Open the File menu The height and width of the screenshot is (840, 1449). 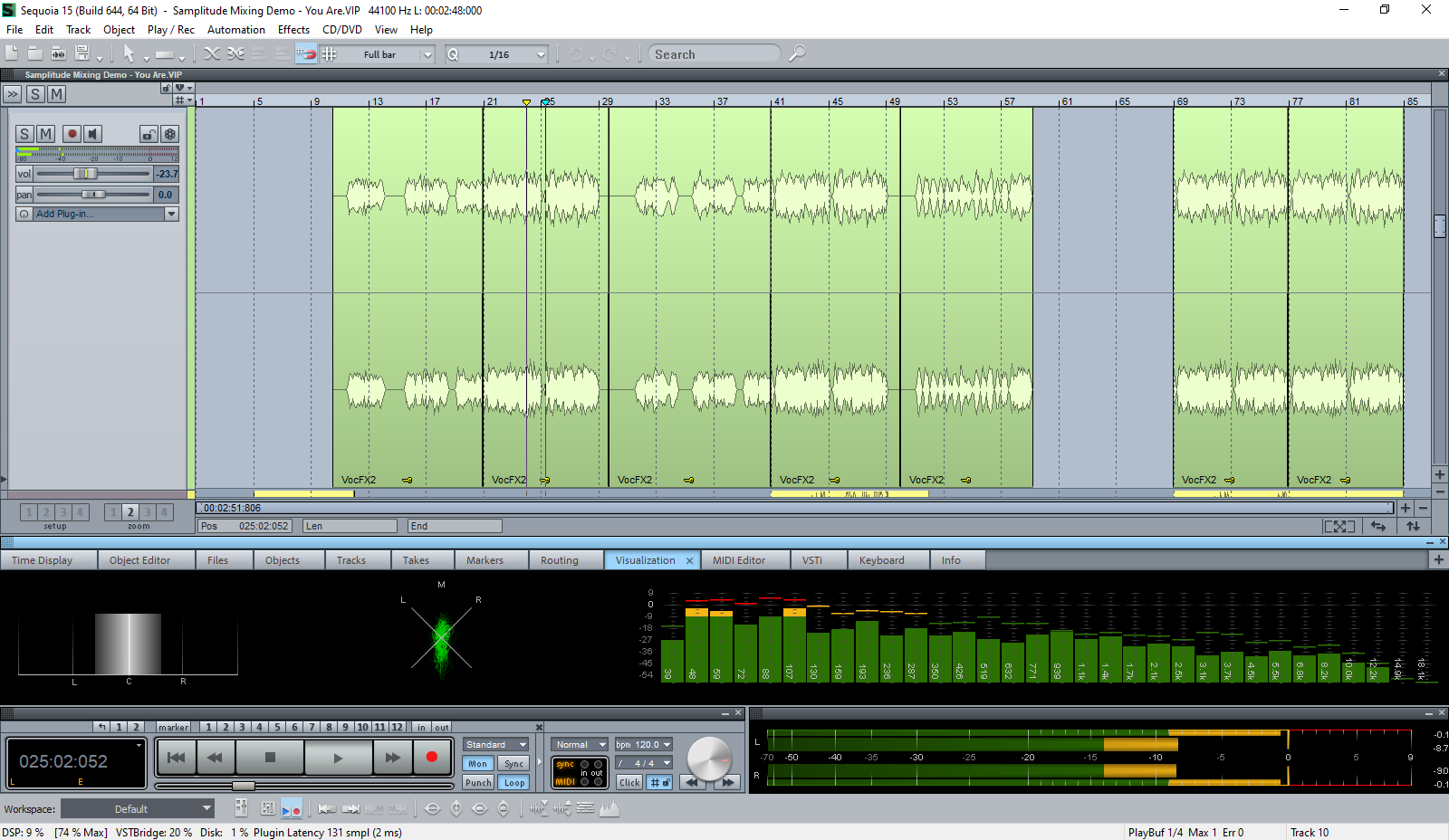click(14, 30)
